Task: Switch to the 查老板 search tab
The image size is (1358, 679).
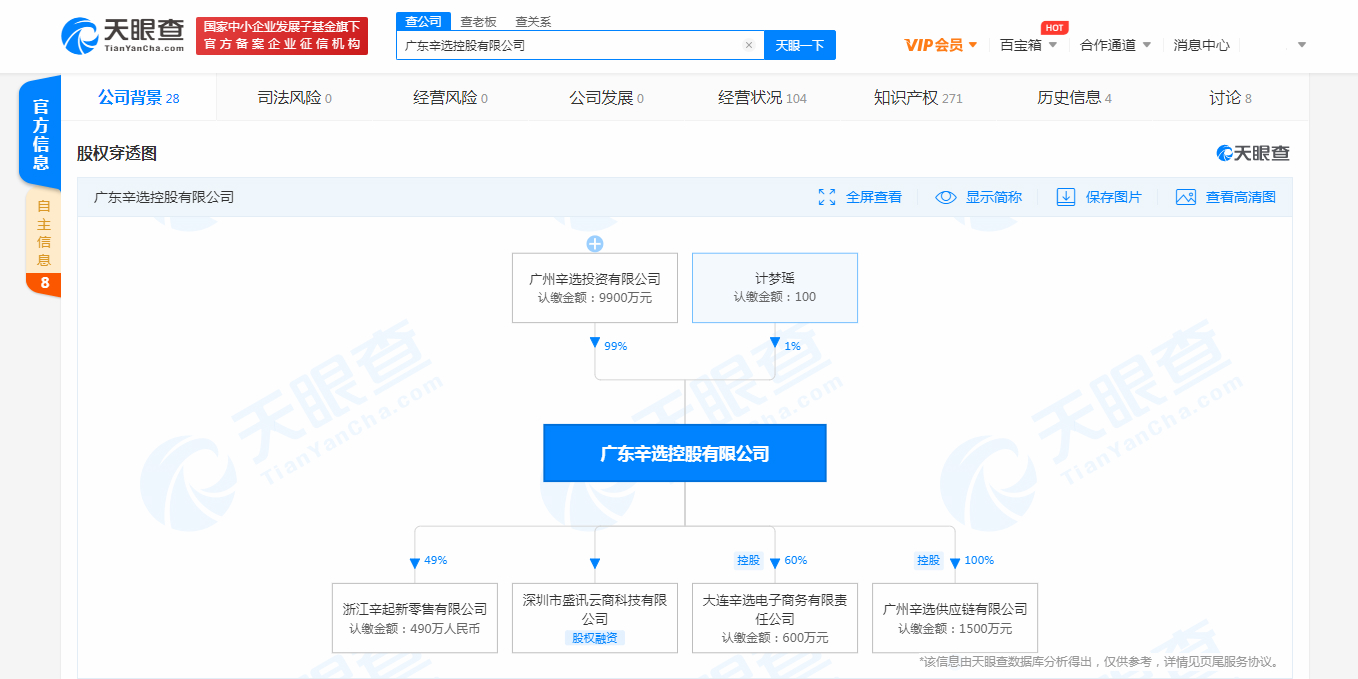Action: (477, 20)
